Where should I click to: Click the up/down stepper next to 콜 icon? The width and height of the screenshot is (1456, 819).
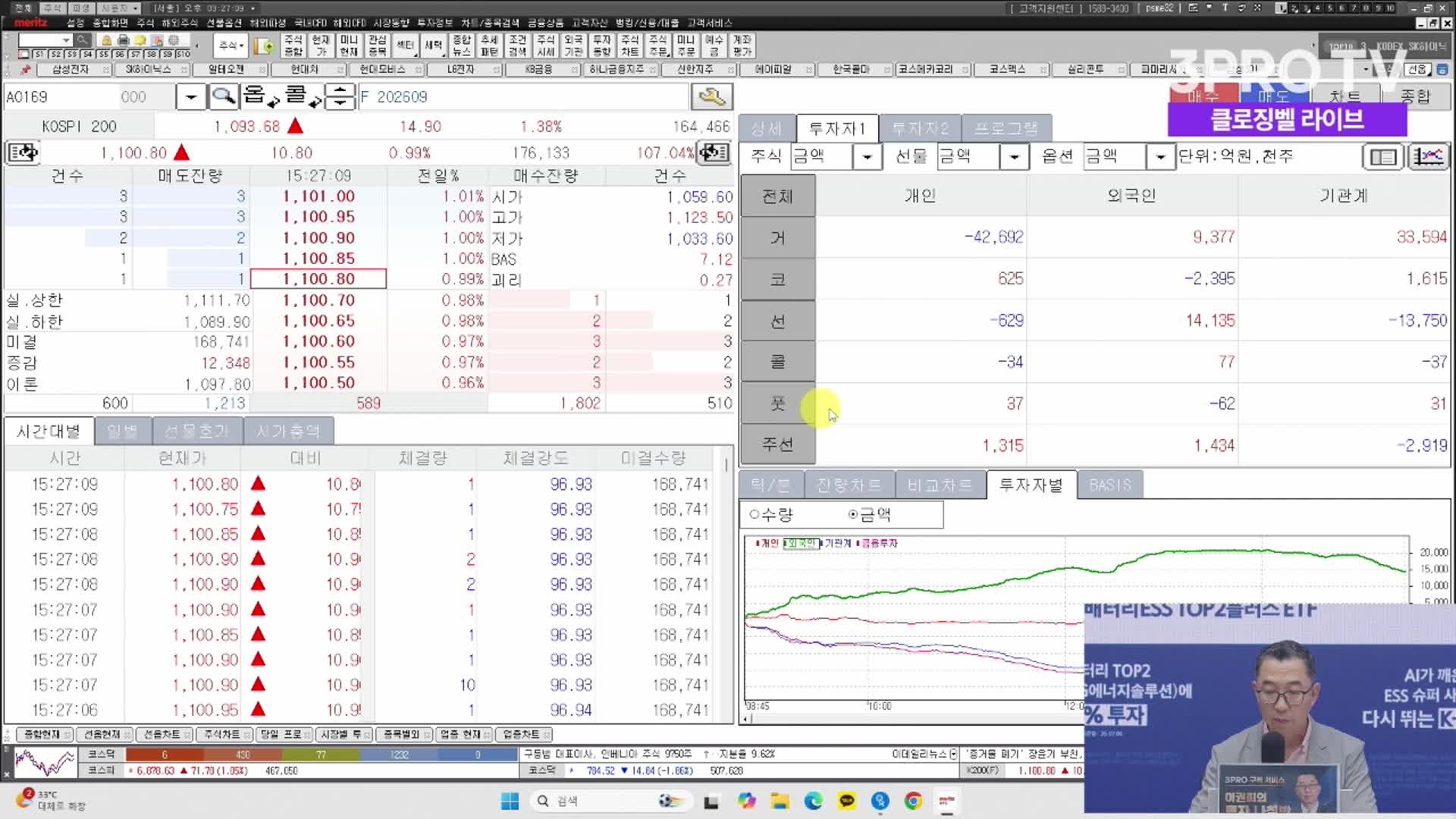[340, 97]
